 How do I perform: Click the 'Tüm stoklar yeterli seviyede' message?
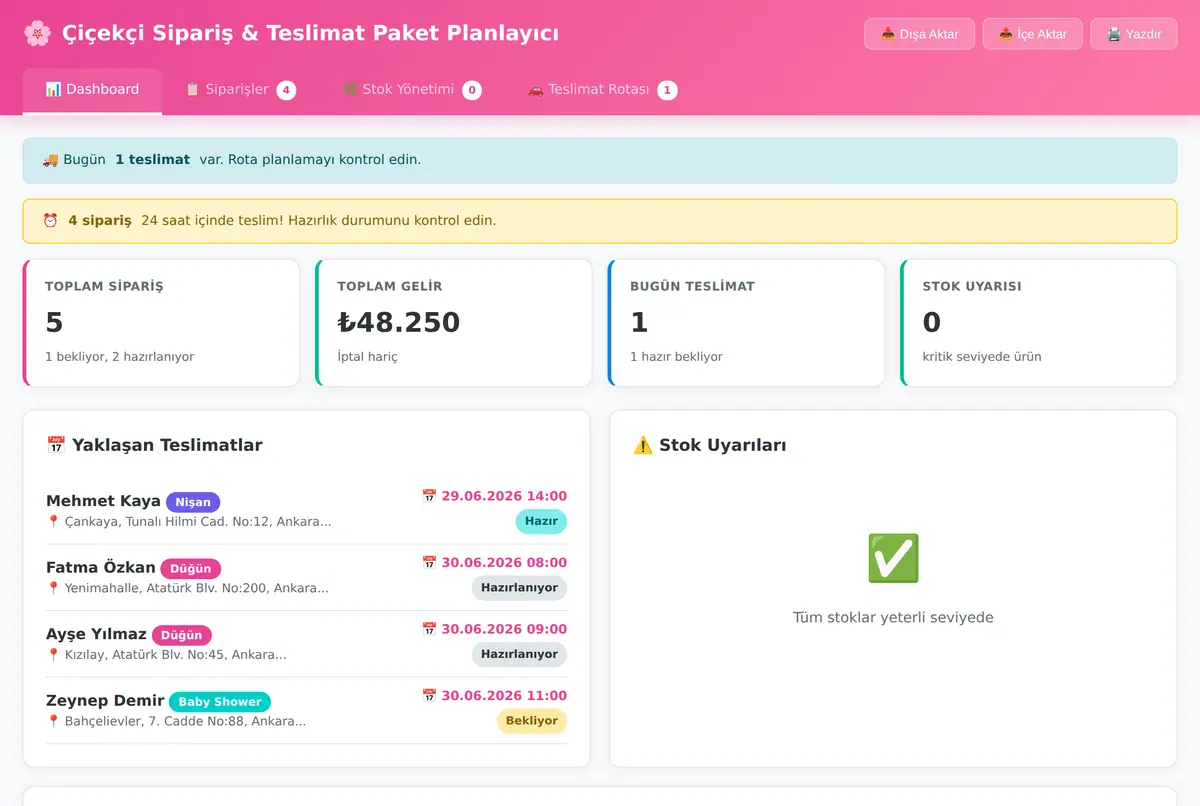893,618
